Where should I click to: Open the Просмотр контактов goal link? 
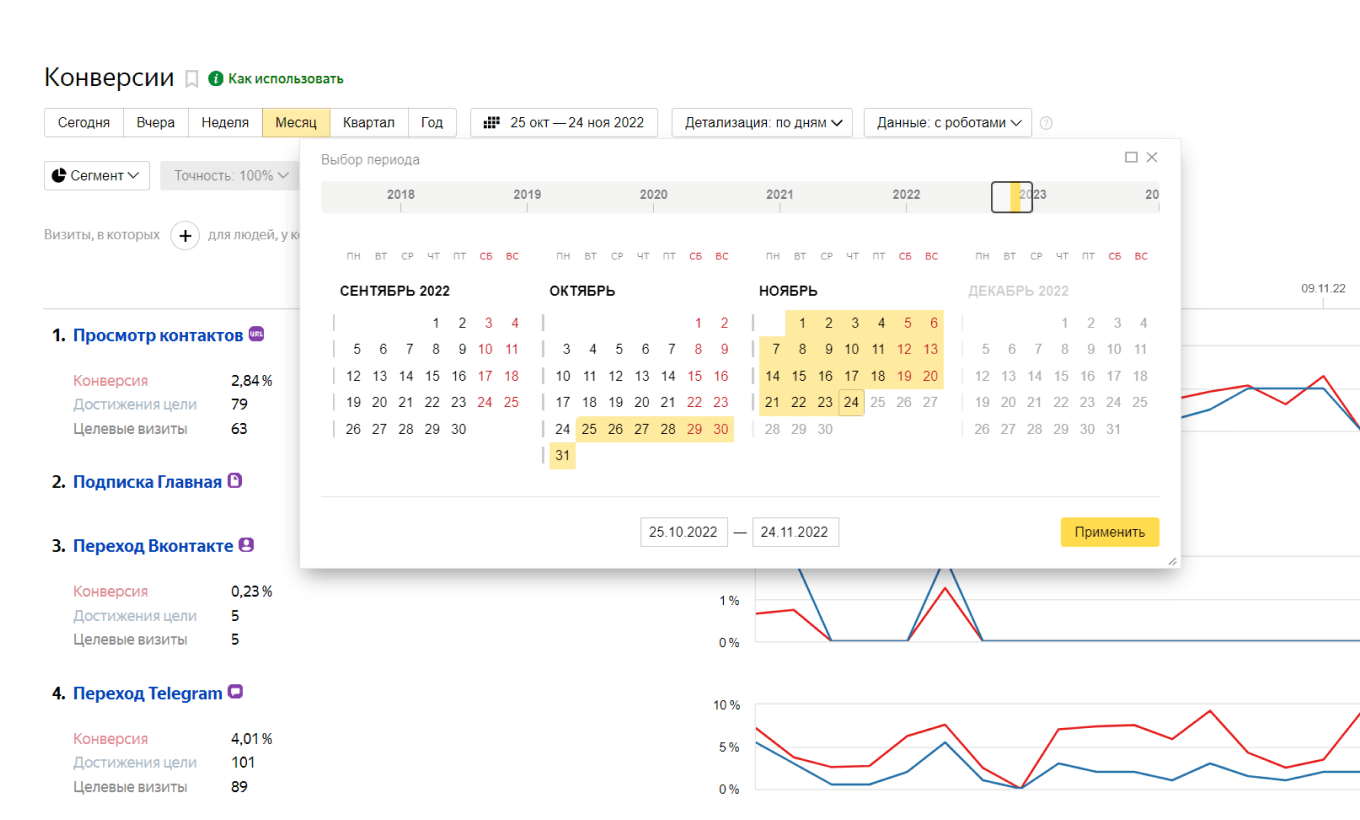157,335
